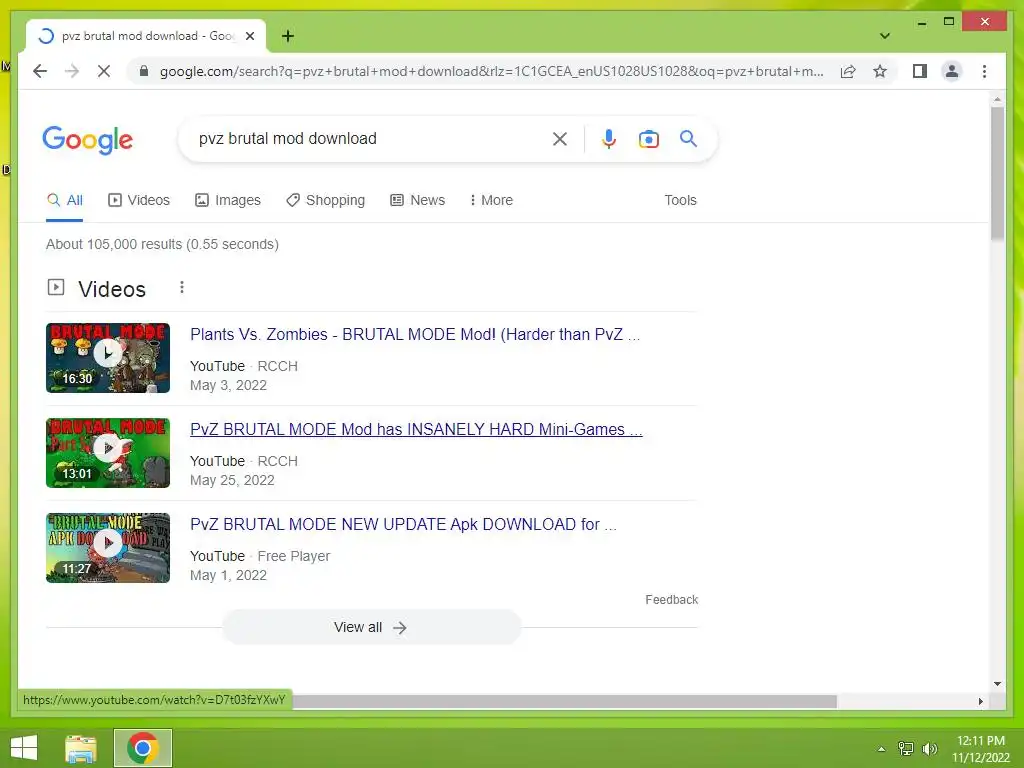Click 'May 3, 2022' date text

pos(229,385)
